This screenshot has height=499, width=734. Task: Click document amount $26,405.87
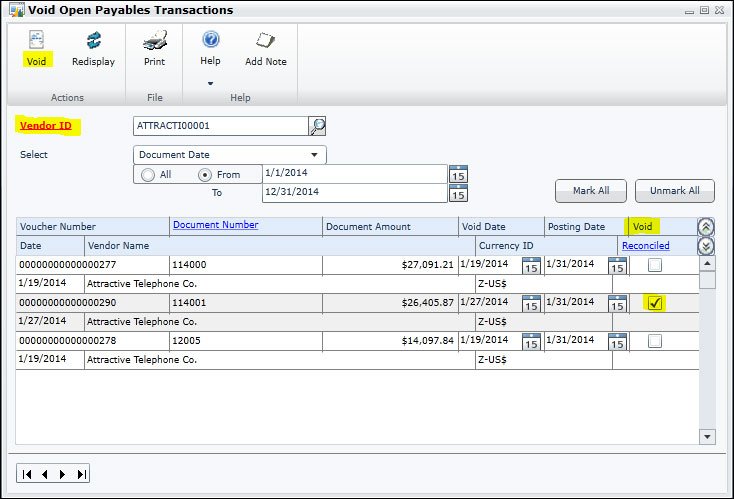[427, 302]
